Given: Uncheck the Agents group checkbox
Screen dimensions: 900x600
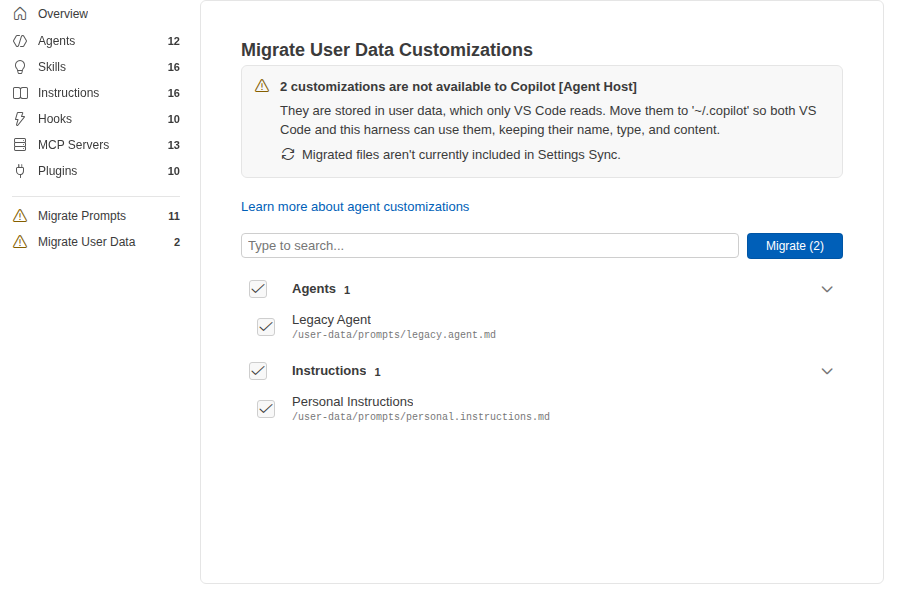Looking at the screenshot, I should pyautogui.click(x=258, y=289).
